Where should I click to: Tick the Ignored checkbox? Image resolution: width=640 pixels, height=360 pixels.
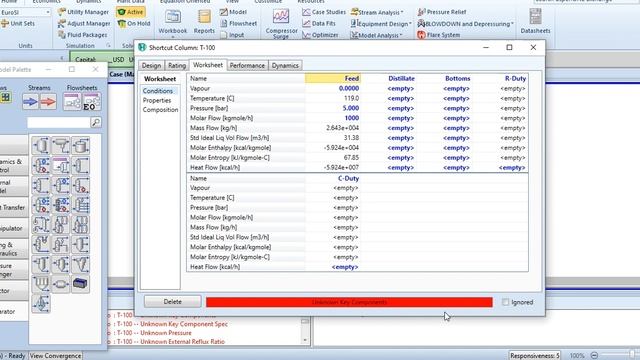pos(506,302)
